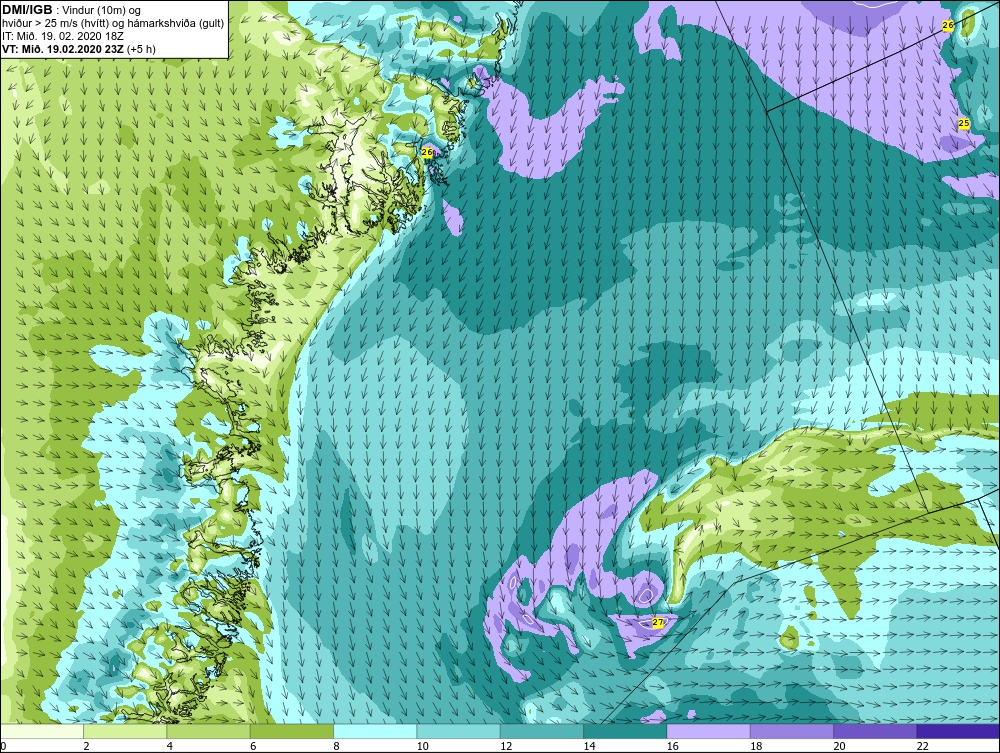Click the 4–6 m/s green legend swatch
The image size is (1000, 753).
pyautogui.click(x=209, y=731)
